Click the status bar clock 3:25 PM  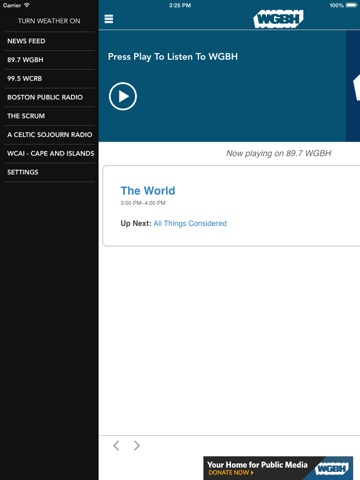pyautogui.click(x=180, y=5)
